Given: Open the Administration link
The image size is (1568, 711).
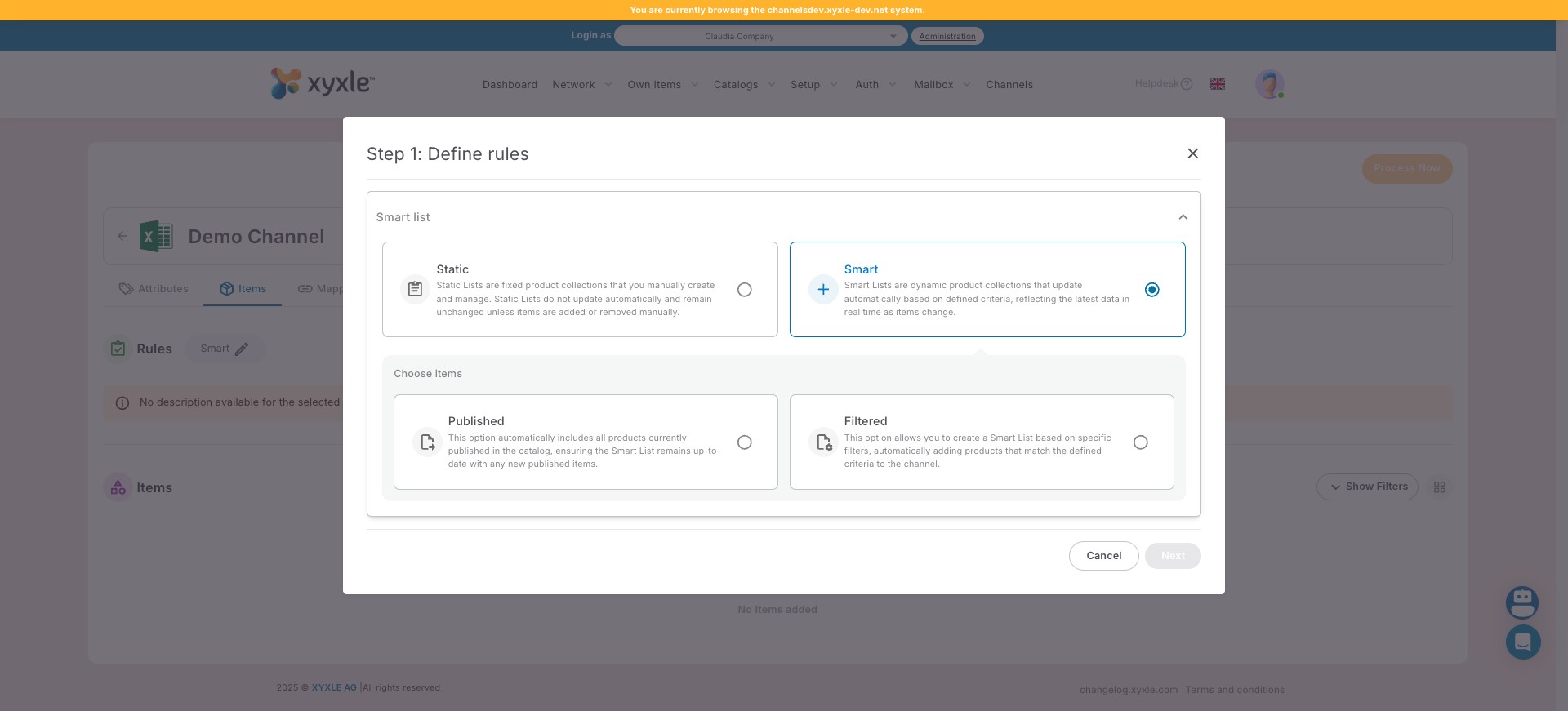Looking at the screenshot, I should 947,36.
